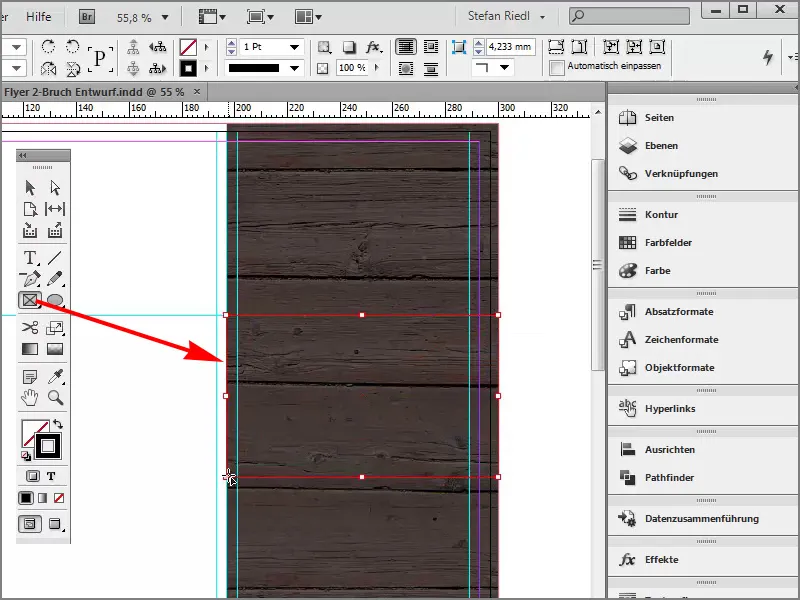This screenshot has height=600, width=800.
Task: Select the Scissors tool
Action: click(x=30, y=328)
